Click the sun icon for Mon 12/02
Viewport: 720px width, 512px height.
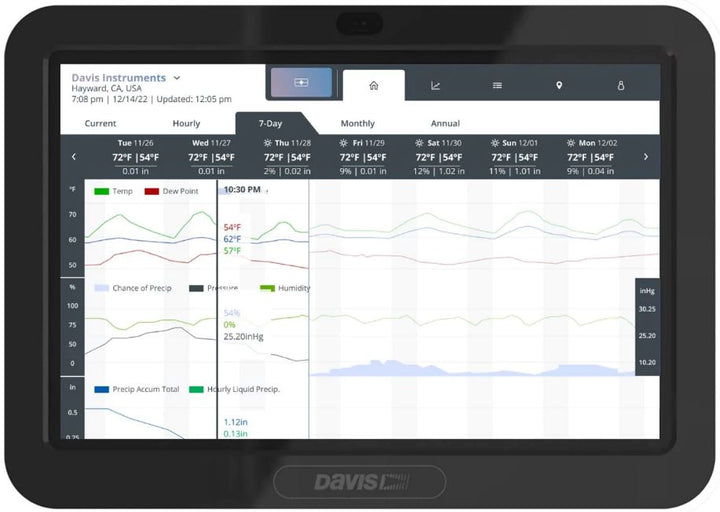point(571,143)
